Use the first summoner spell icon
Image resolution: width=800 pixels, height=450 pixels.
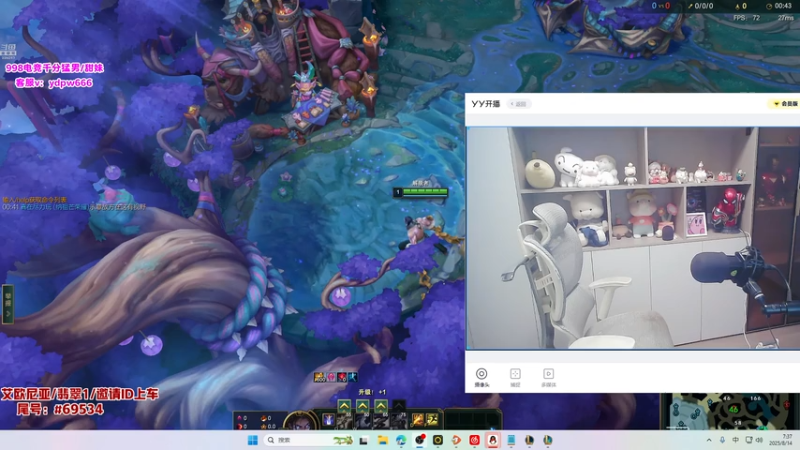click(418, 420)
